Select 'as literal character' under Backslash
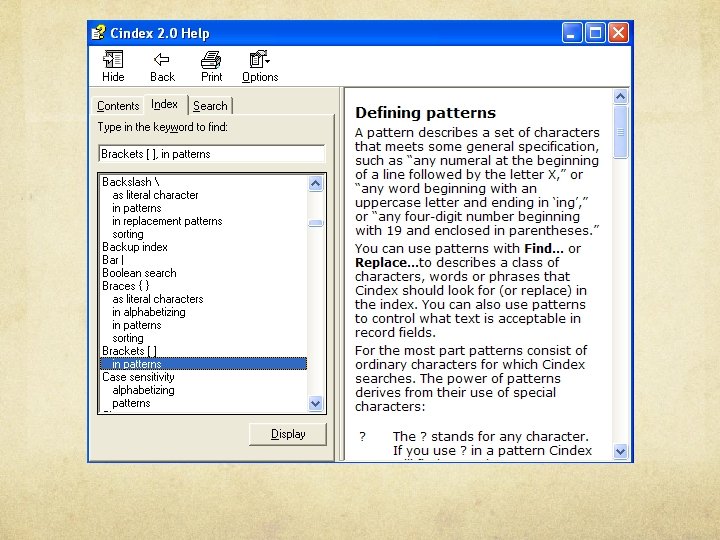 (x=155, y=195)
